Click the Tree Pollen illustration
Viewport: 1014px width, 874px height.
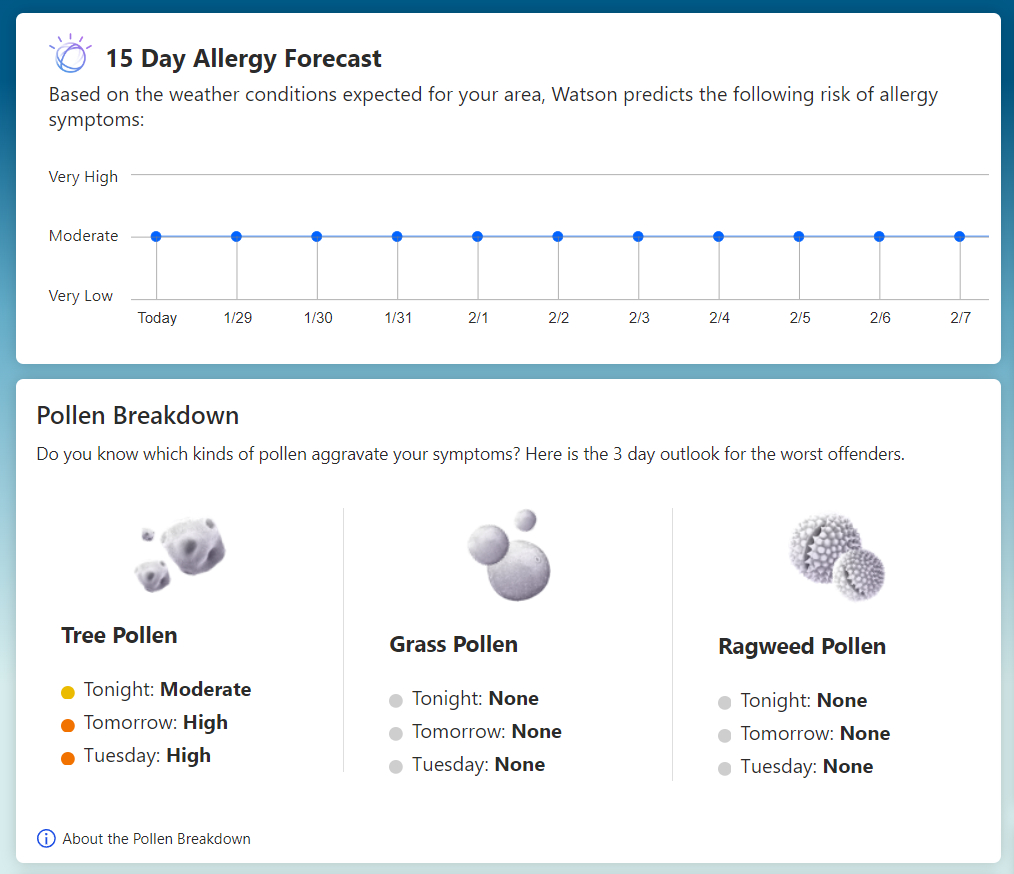181,556
